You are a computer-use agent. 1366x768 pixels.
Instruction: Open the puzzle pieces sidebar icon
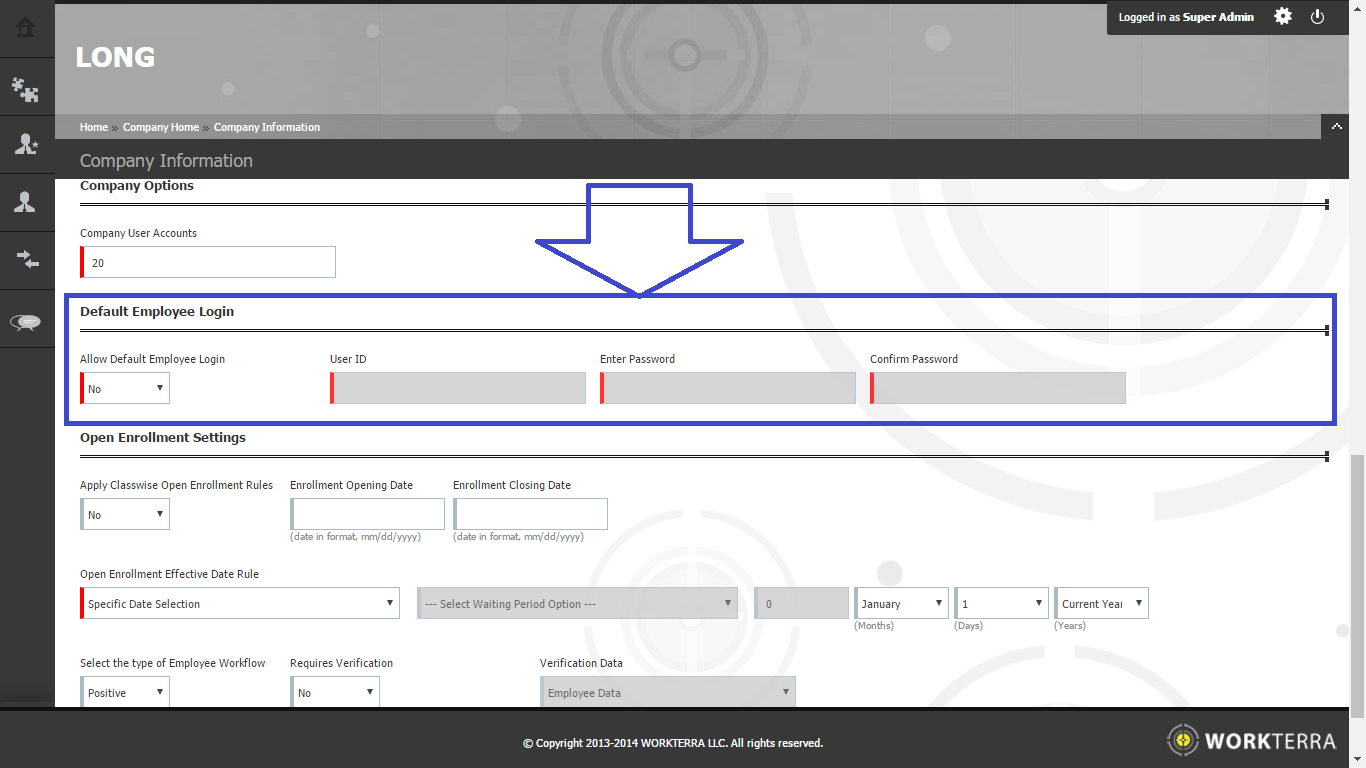(25, 90)
